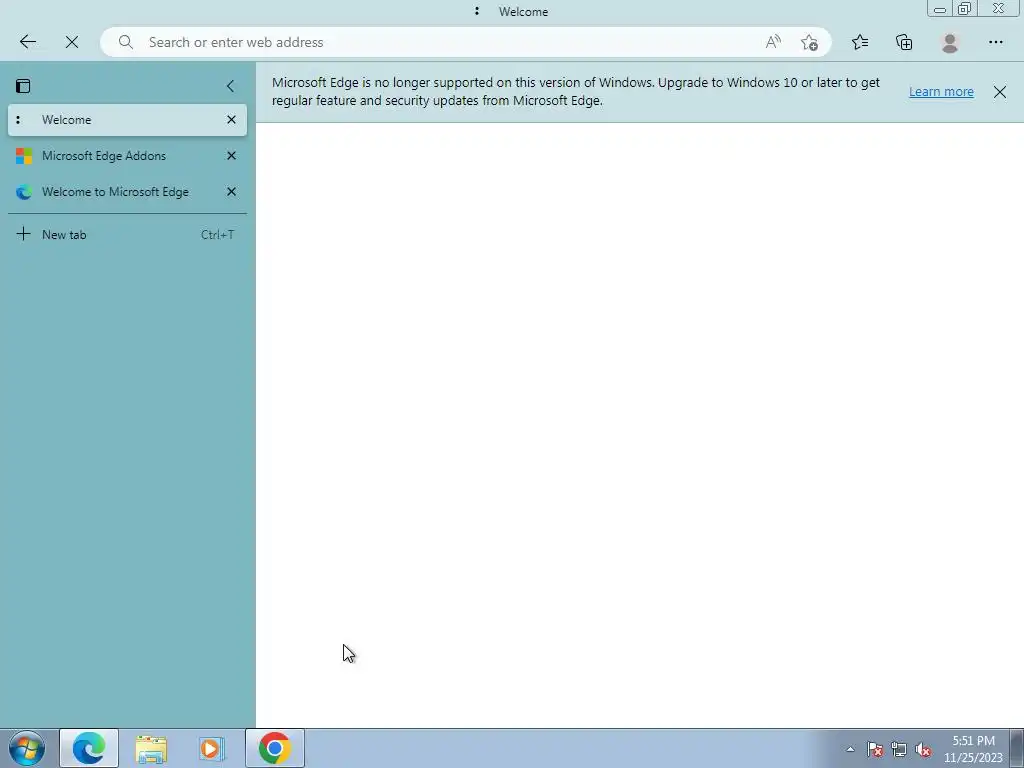Collapse the vertical tabs pane
The height and width of the screenshot is (768, 1024).
230,86
